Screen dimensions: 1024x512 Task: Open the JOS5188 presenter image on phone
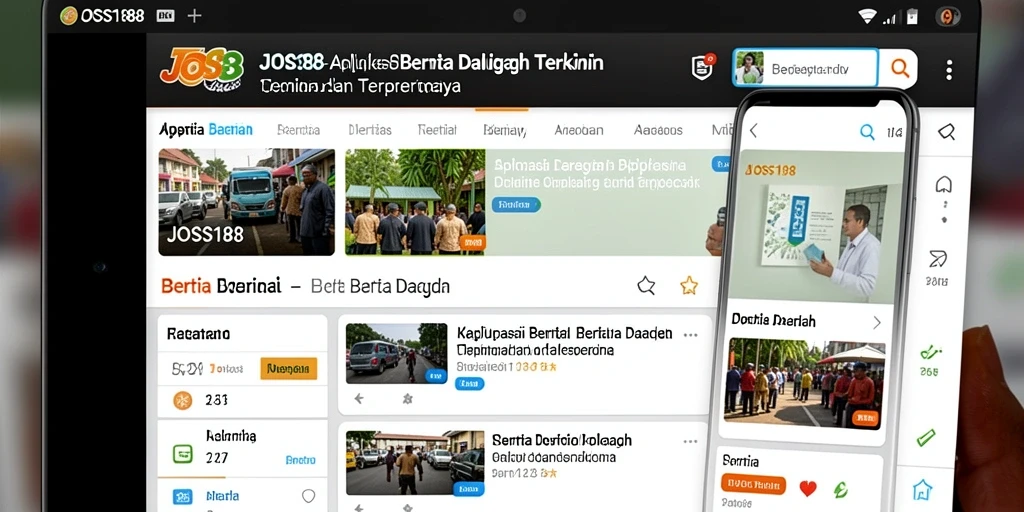[x=816, y=226]
